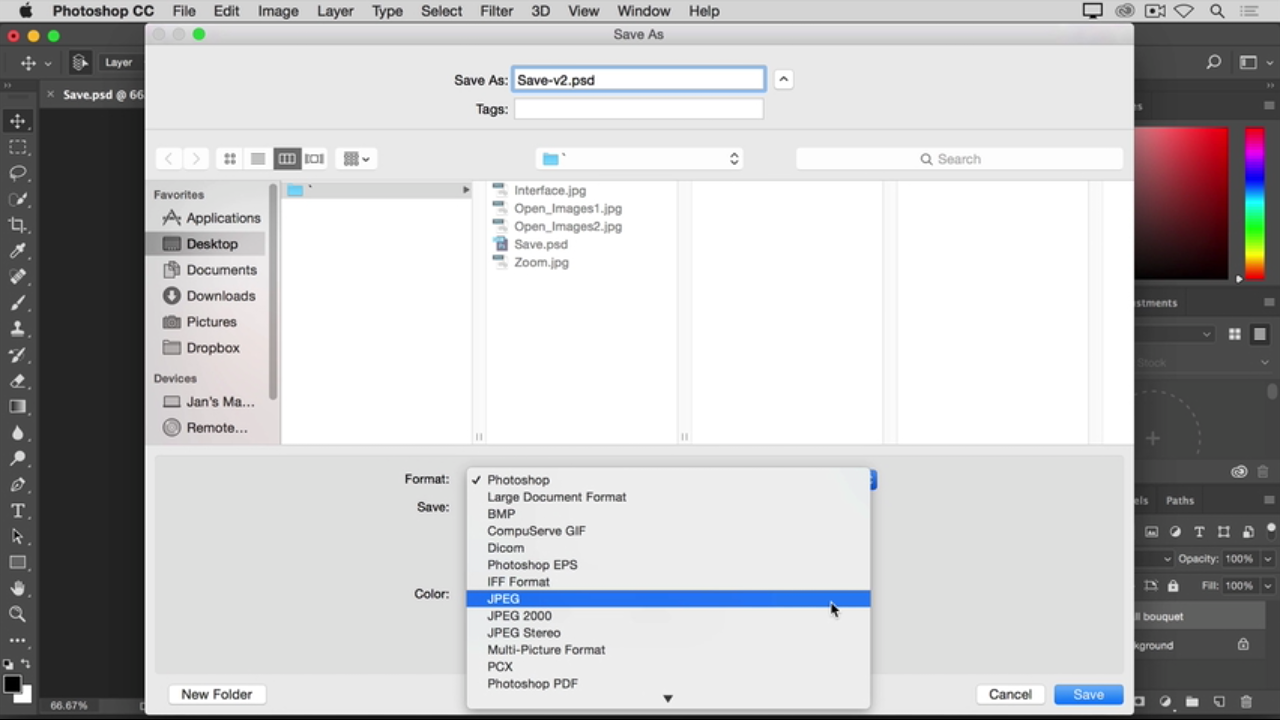Select the Crop tool
This screenshot has height=720, width=1280.
pos(18,225)
